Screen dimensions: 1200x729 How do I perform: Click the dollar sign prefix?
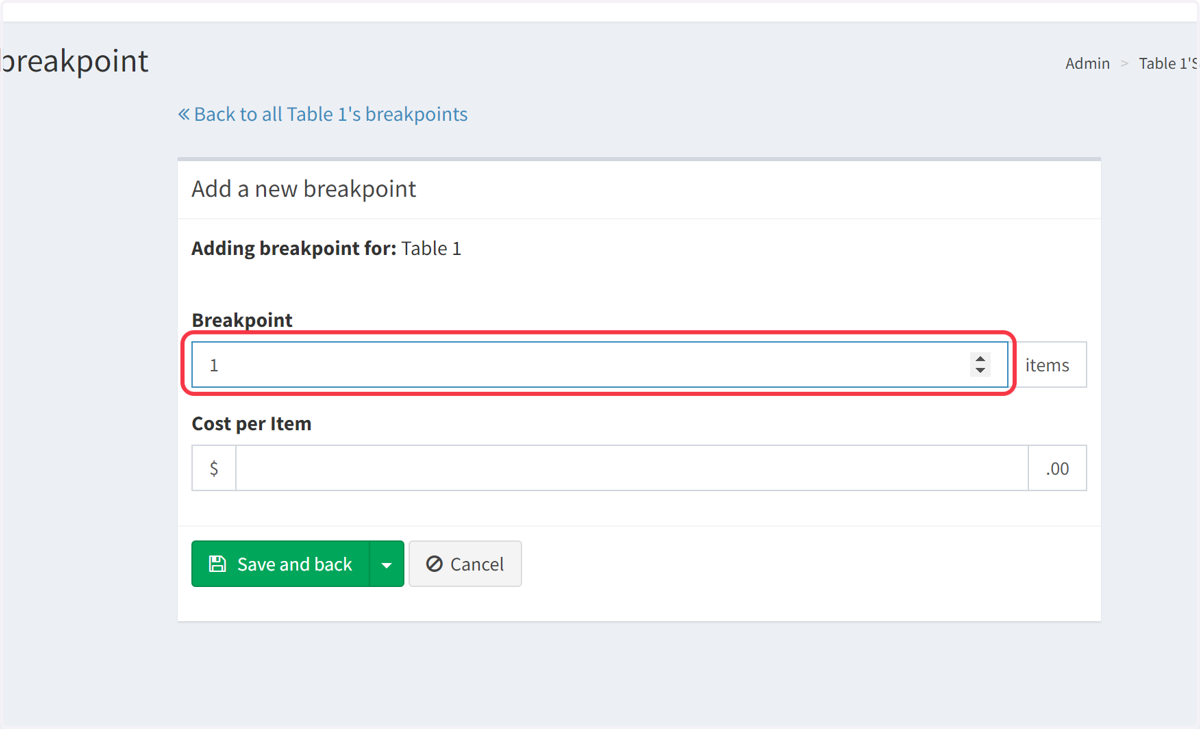coord(214,468)
